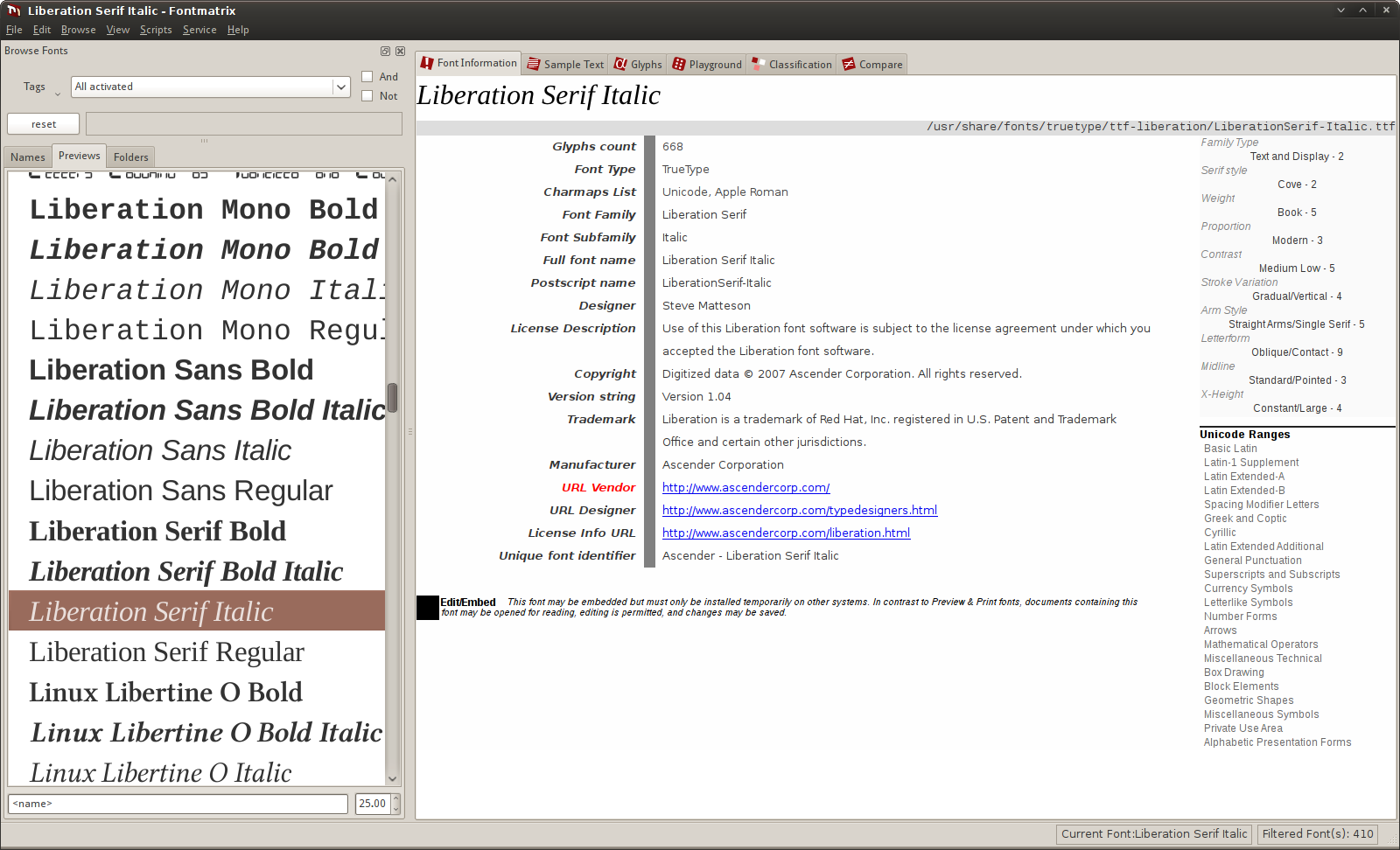Click the font file path text
The image size is (1400, 850).
click(1160, 127)
